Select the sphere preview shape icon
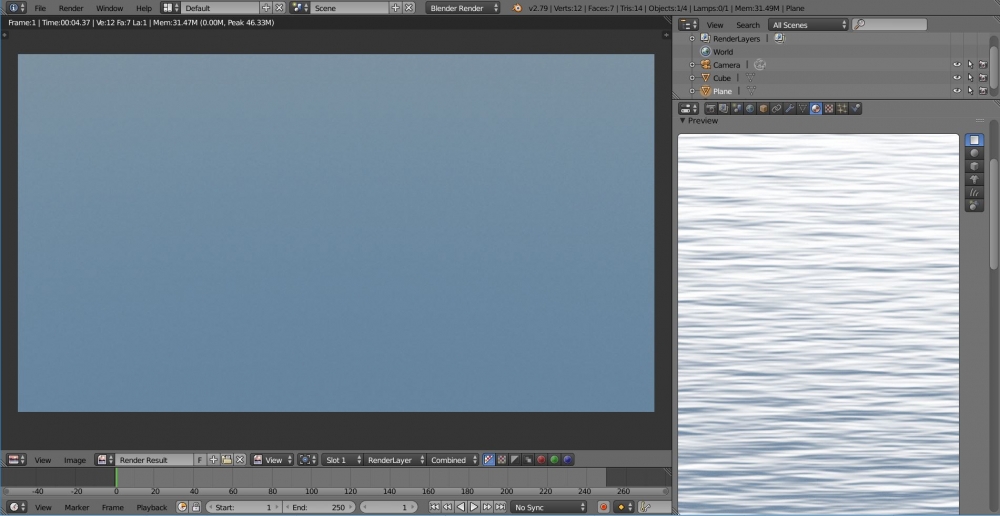This screenshot has height=516, width=1000. coord(975,153)
